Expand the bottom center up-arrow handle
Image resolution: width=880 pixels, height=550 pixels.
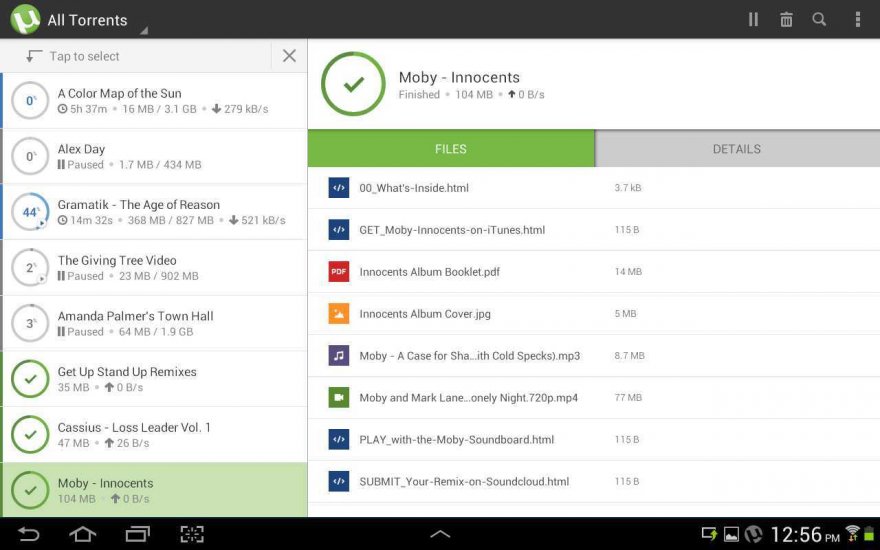coord(440,534)
